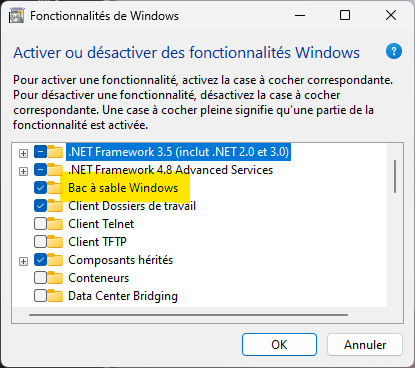
Task: Click the blue help question mark icon
Action: pos(394,51)
